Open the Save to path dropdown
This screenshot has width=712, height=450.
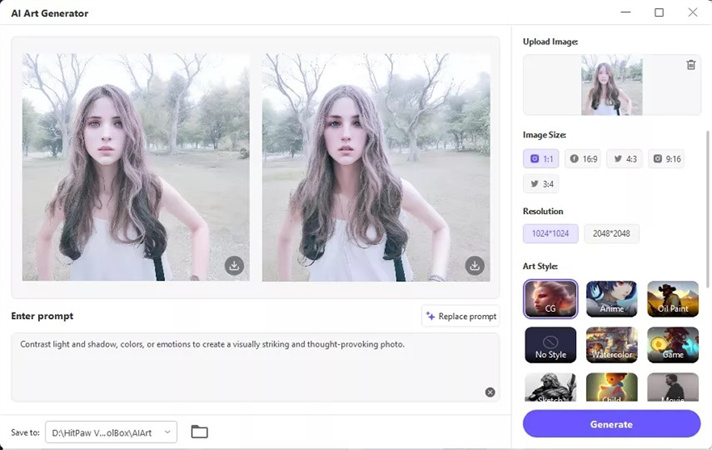coord(111,432)
